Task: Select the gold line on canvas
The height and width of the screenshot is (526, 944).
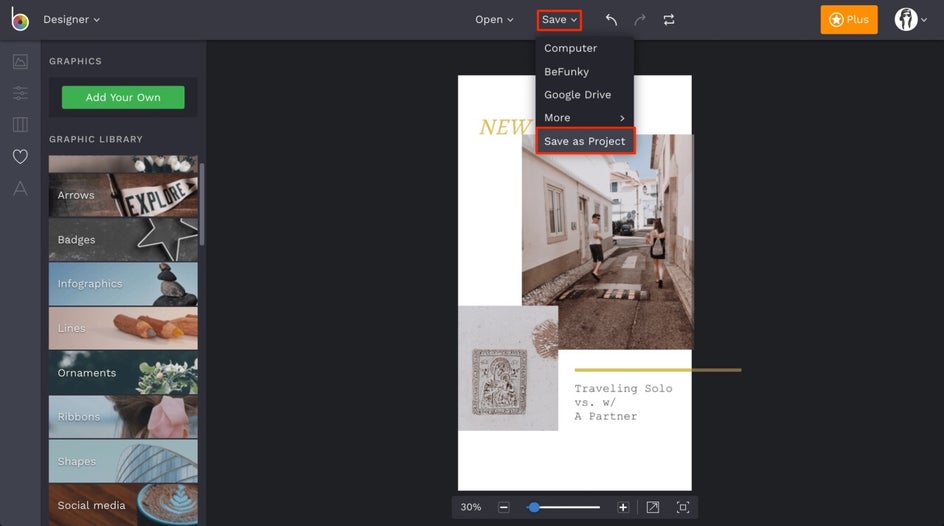Action: (657, 370)
